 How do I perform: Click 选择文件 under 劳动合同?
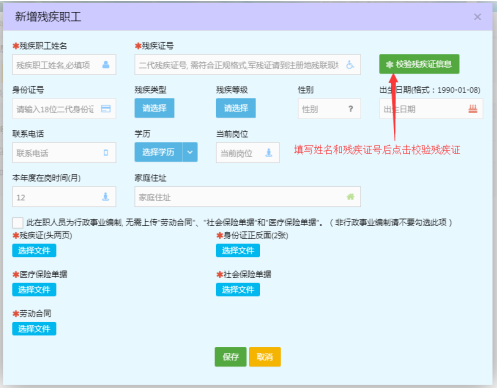click(x=34, y=329)
